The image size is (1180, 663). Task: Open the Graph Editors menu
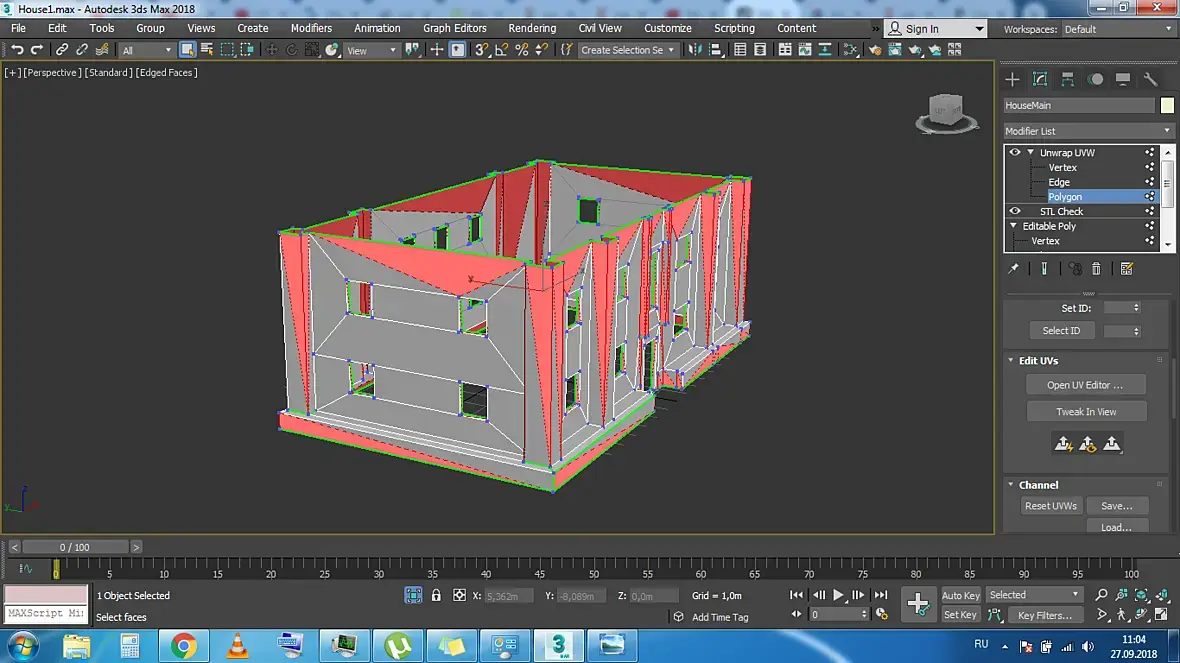coord(454,28)
